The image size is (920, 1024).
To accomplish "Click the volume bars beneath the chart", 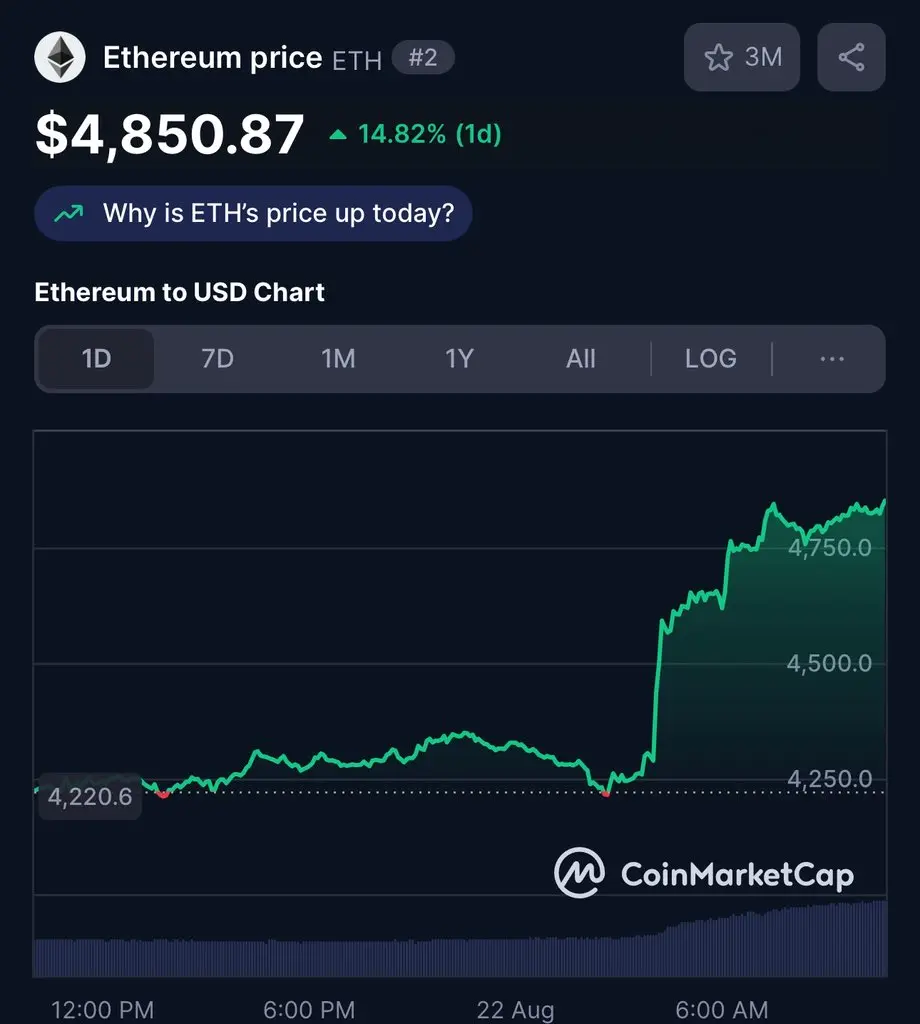I will coord(460,940).
